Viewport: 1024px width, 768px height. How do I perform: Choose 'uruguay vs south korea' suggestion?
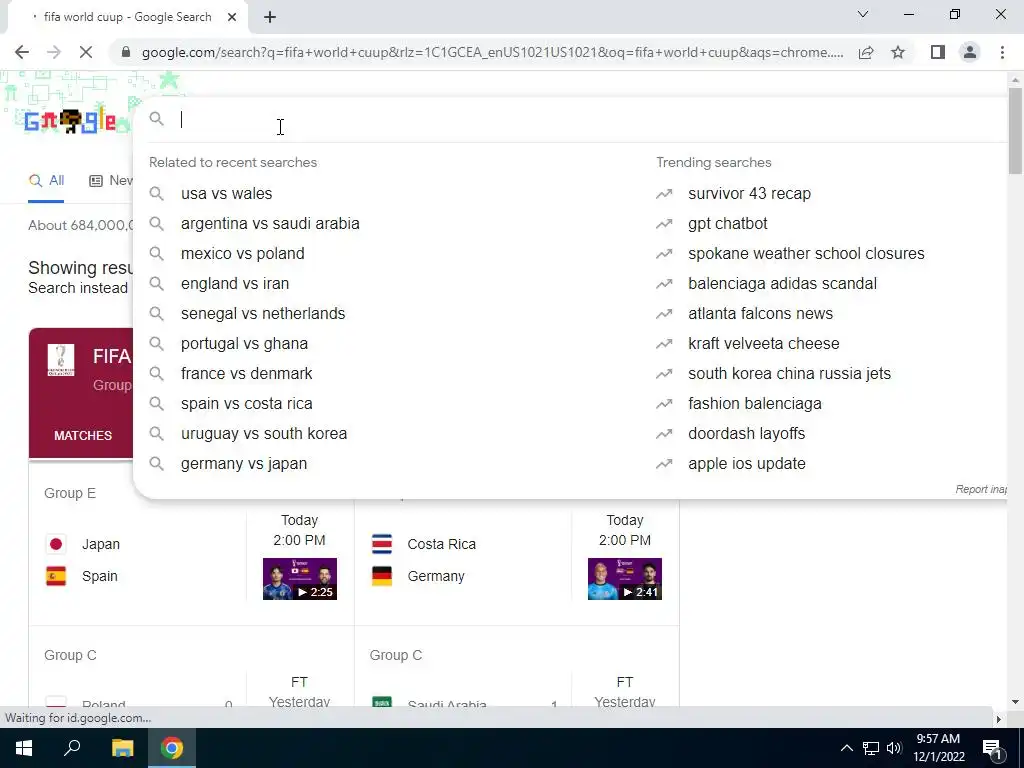pos(264,434)
